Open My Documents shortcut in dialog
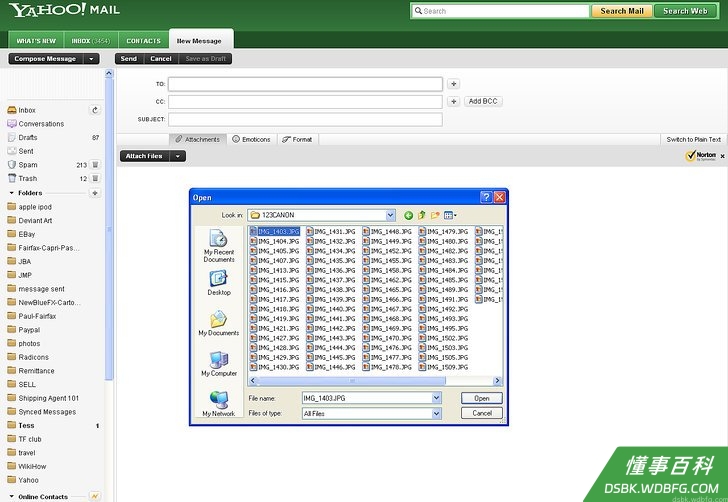Image resolution: width=728 pixels, height=502 pixels. tap(219, 323)
